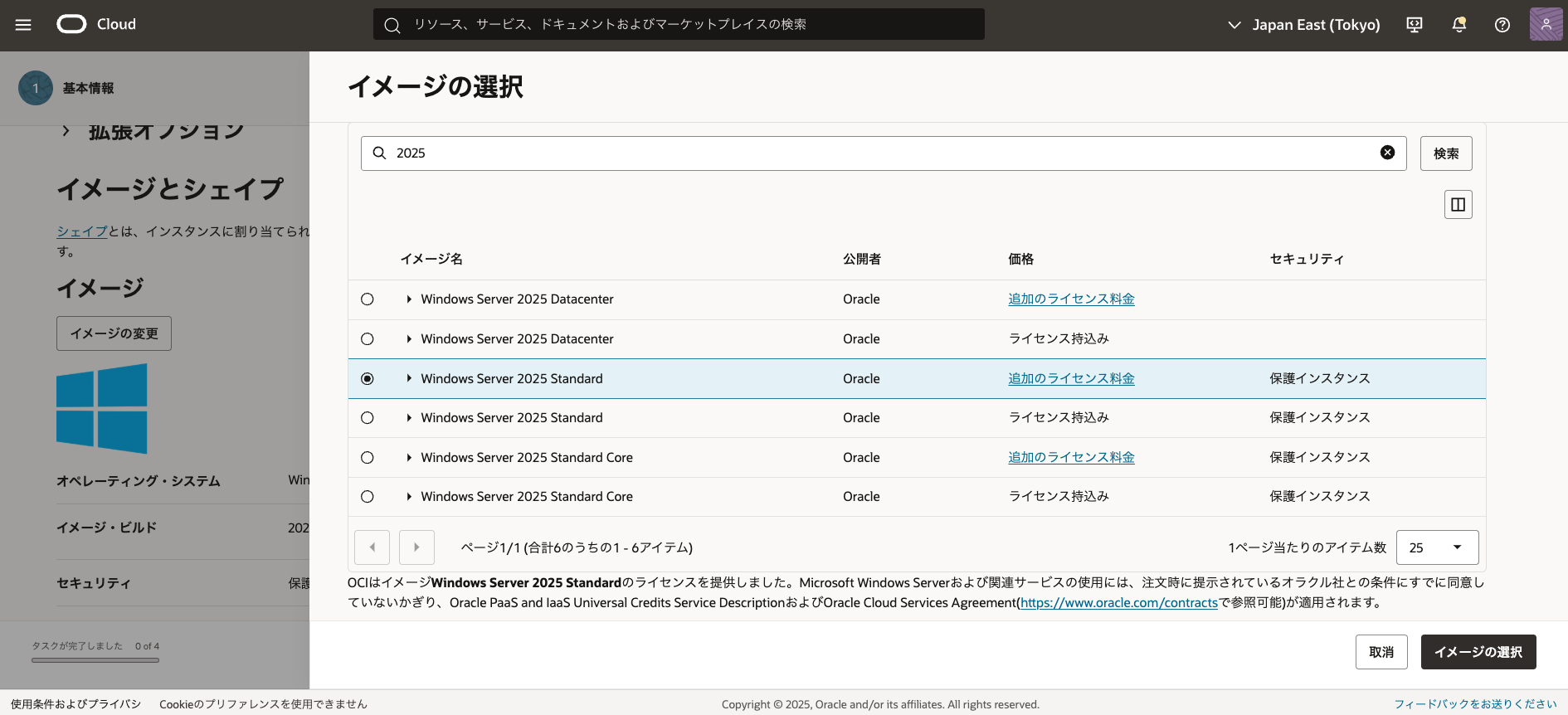Open Standard 追加のライセンス料金 link

(x=1071, y=379)
